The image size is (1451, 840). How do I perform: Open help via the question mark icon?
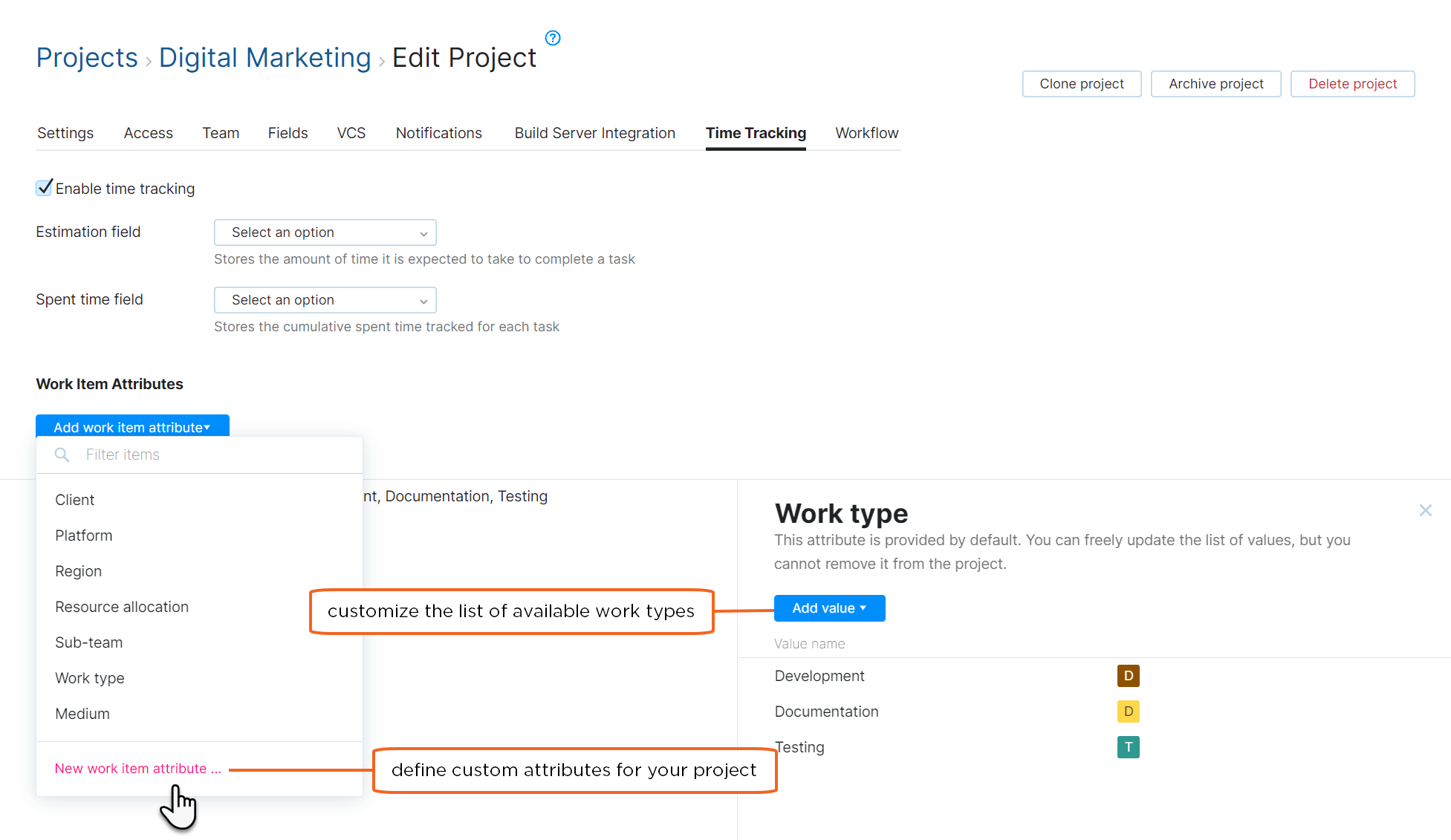pos(552,38)
